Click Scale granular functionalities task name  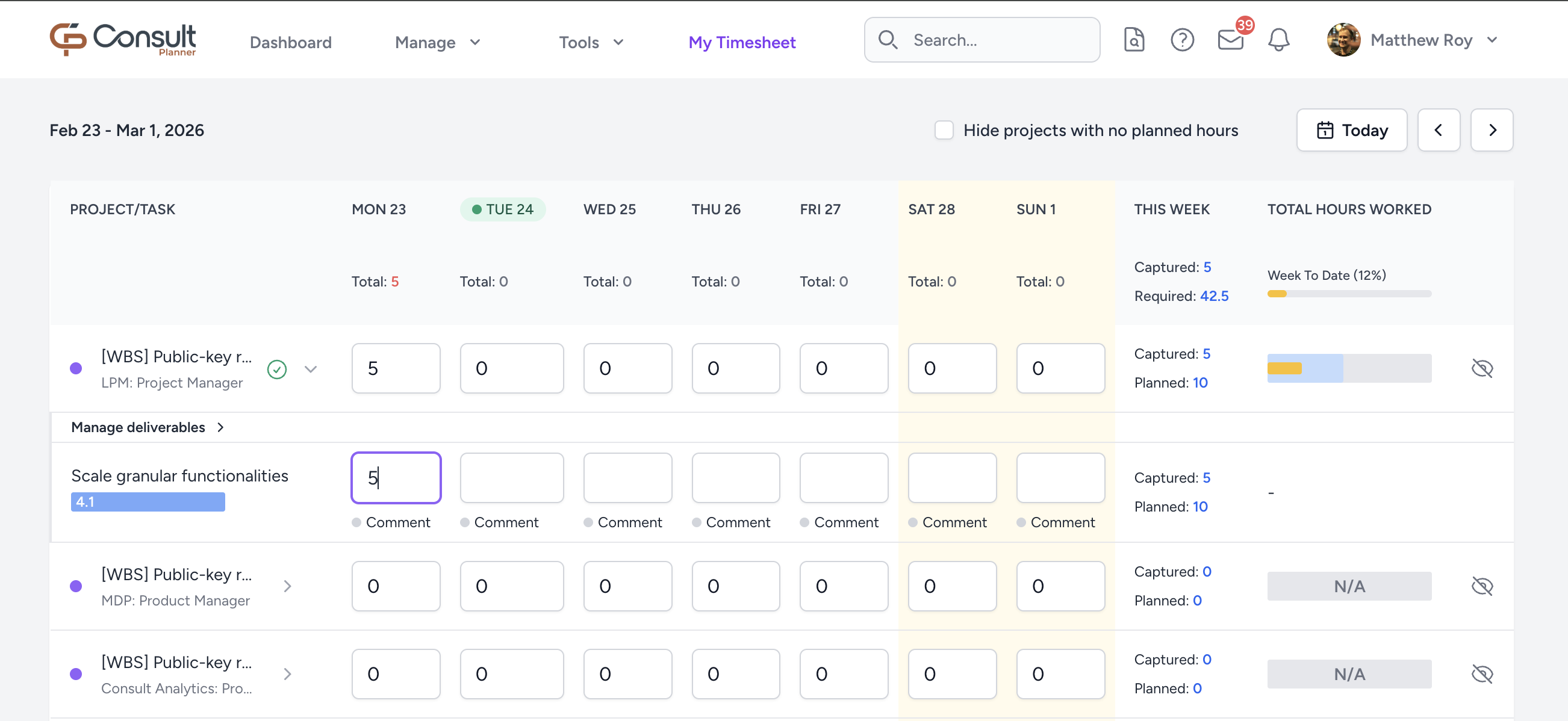pyautogui.click(x=179, y=476)
